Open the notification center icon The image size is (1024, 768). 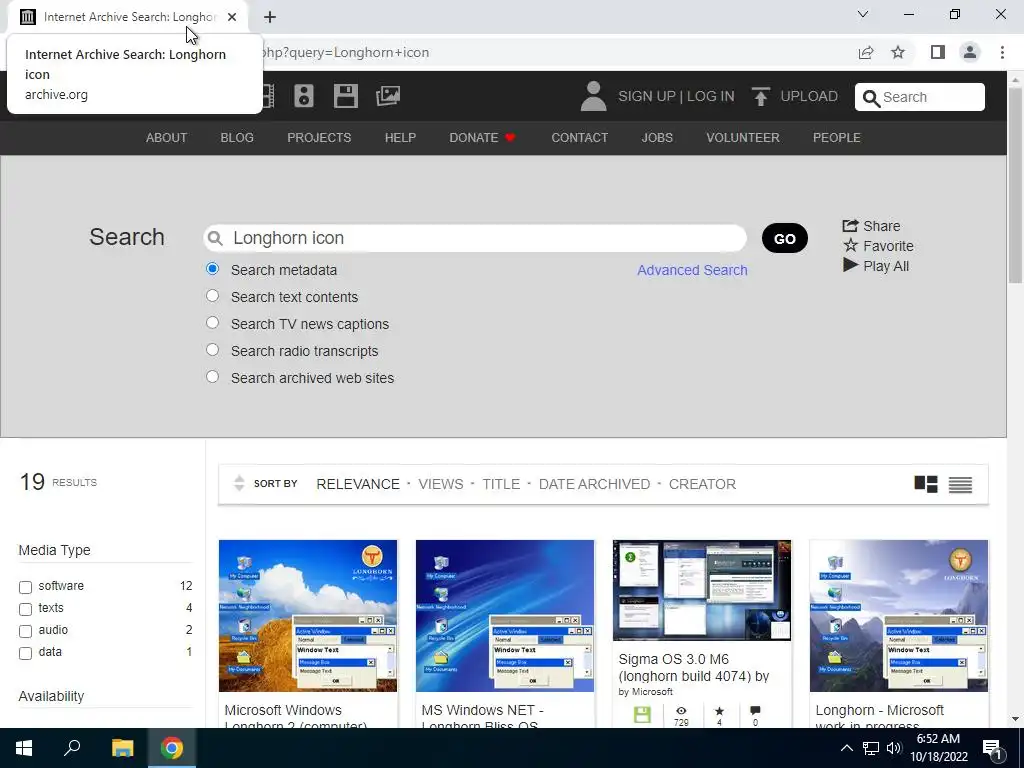[992, 748]
